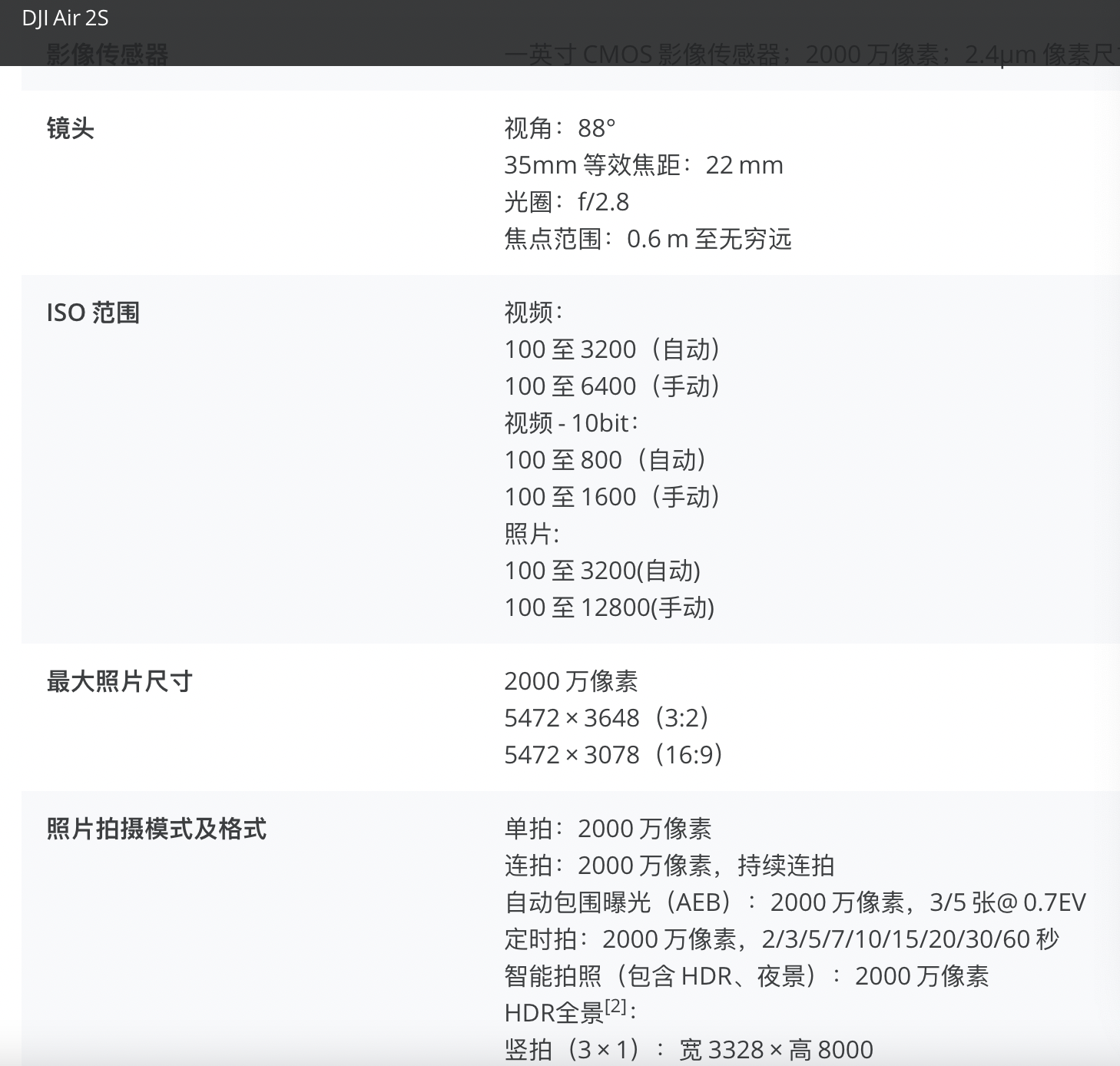Click the 100 至 6400（手动）value
Image resolution: width=1120 pixels, height=1066 pixels.
point(612,386)
